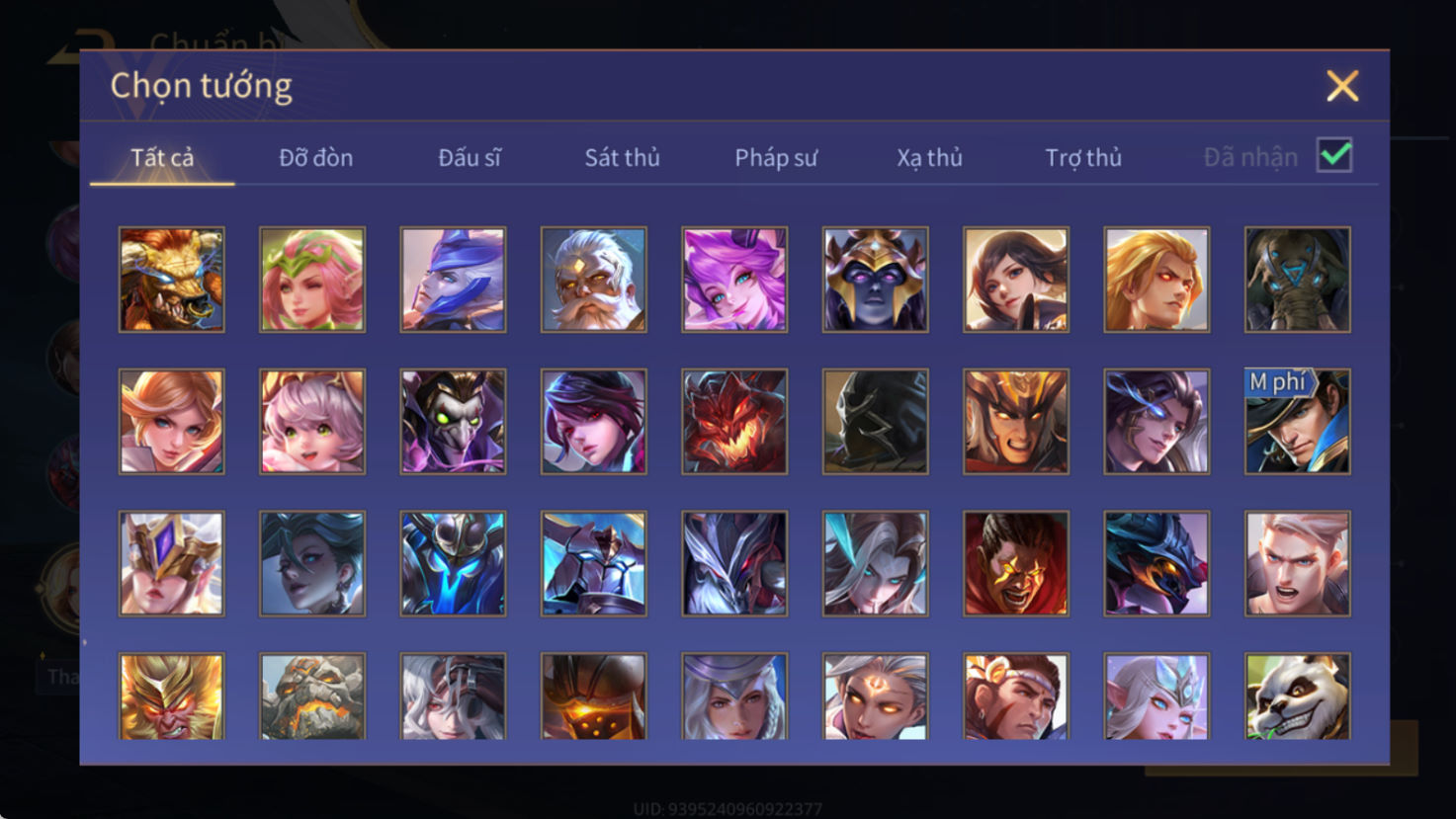Pick the green-leaf pink-haired fairy hero
This screenshot has height=819, width=1456.
312,280
